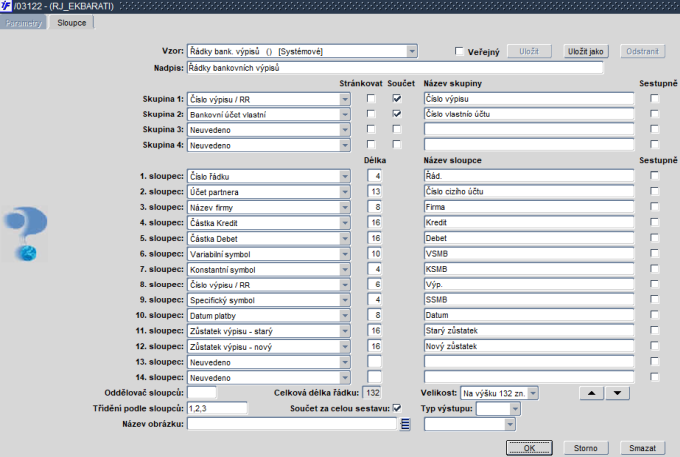This screenshot has width=680, height=457.
Task: Click the move down arrow button
Action: coord(619,393)
